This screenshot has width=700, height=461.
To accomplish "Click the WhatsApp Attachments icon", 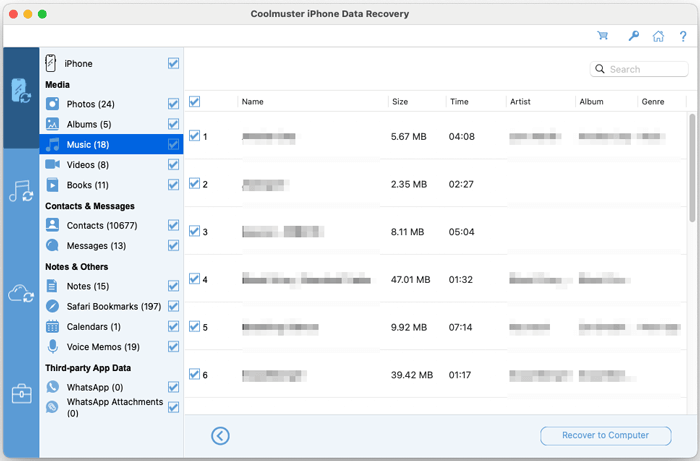I will [52, 407].
